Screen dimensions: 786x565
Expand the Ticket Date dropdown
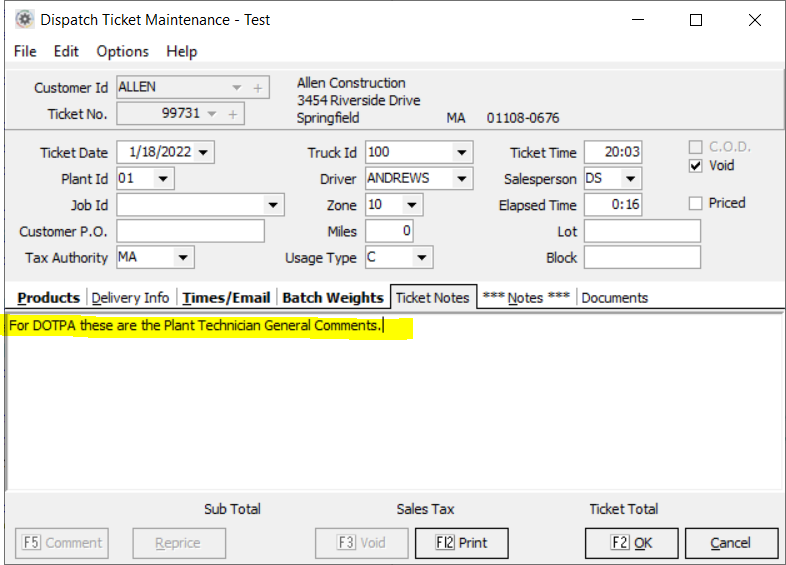[204, 153]
